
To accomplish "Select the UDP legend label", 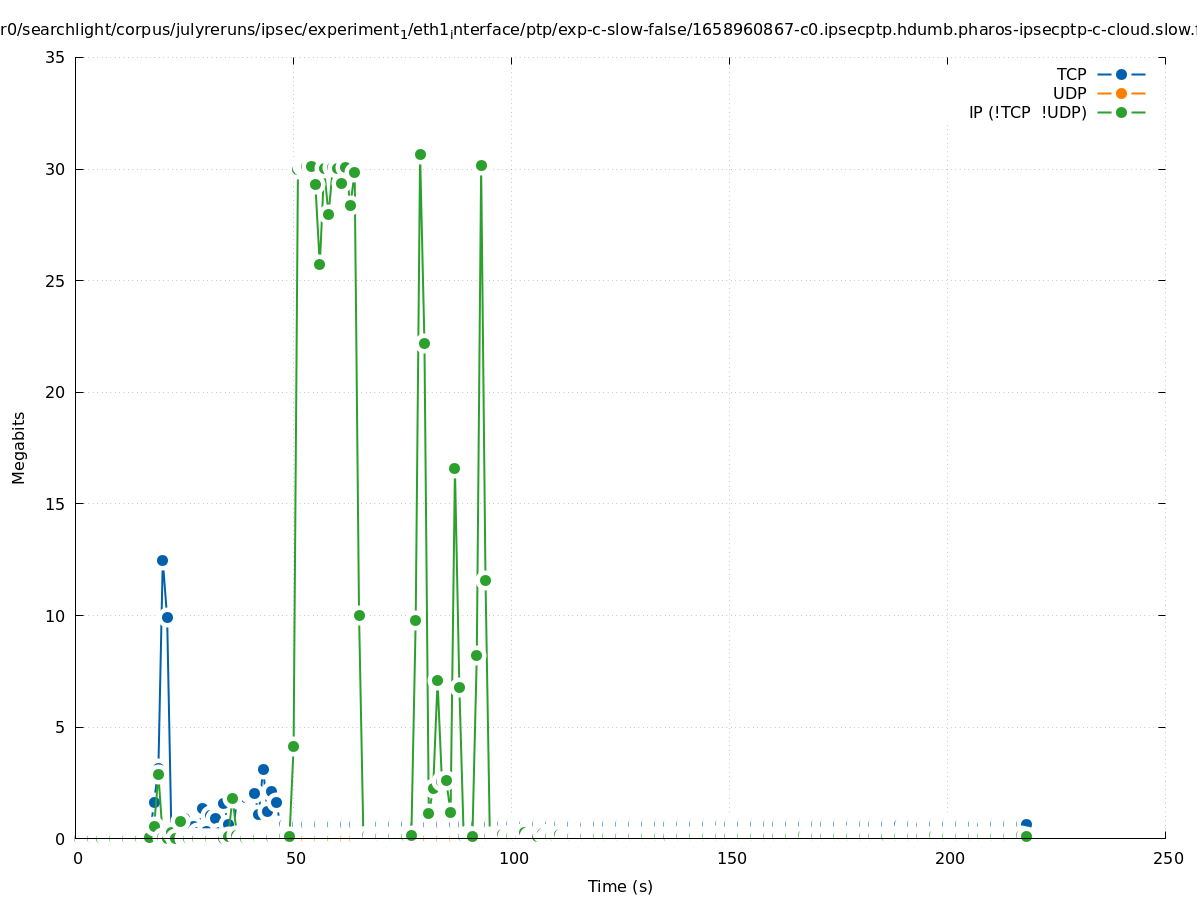I will click(x=1069, y=93).
